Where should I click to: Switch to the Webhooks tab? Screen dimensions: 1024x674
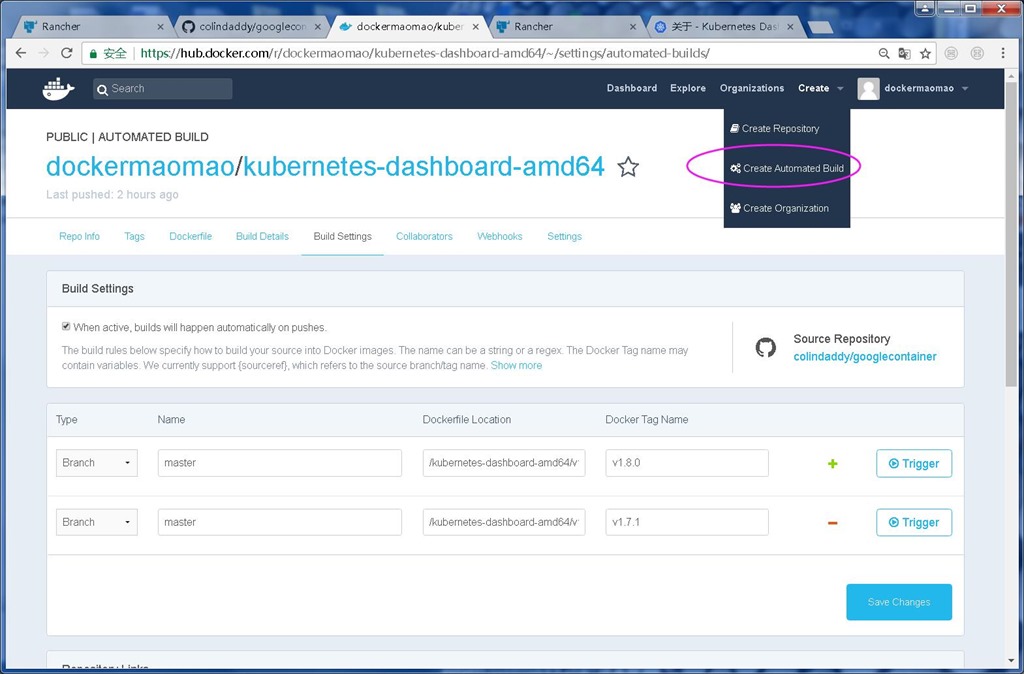pyautogui.click(x=500, y=236)
